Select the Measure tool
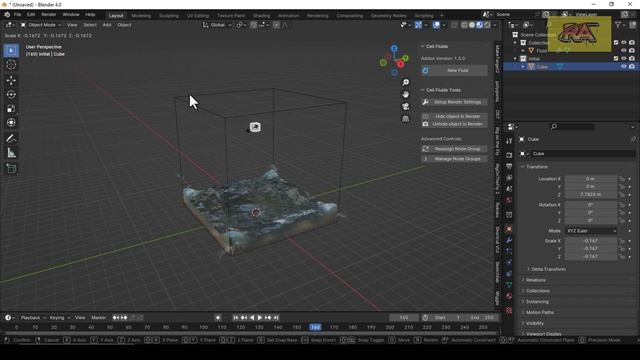 pyautogui.click(x=11, y=153)
